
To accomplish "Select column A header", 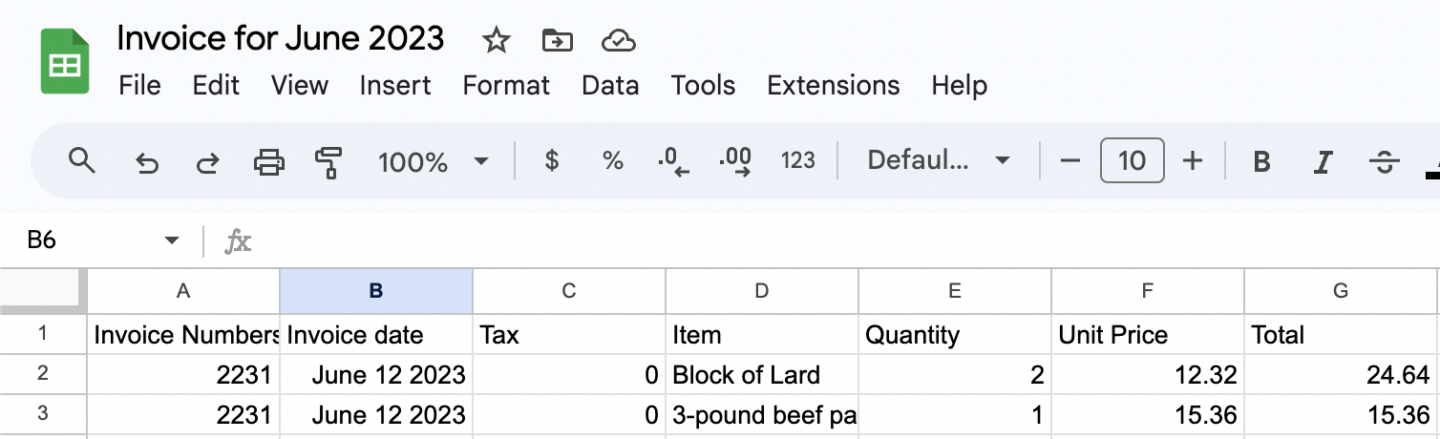I will tap(184, 291).
